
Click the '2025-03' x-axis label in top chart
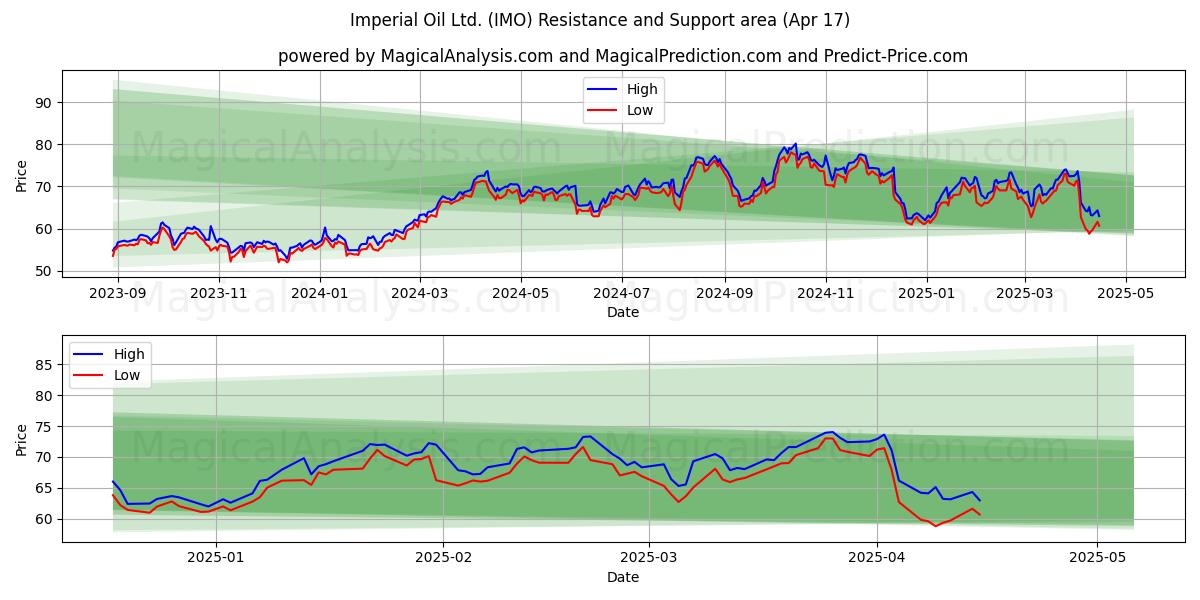(x=1024, y=295)
